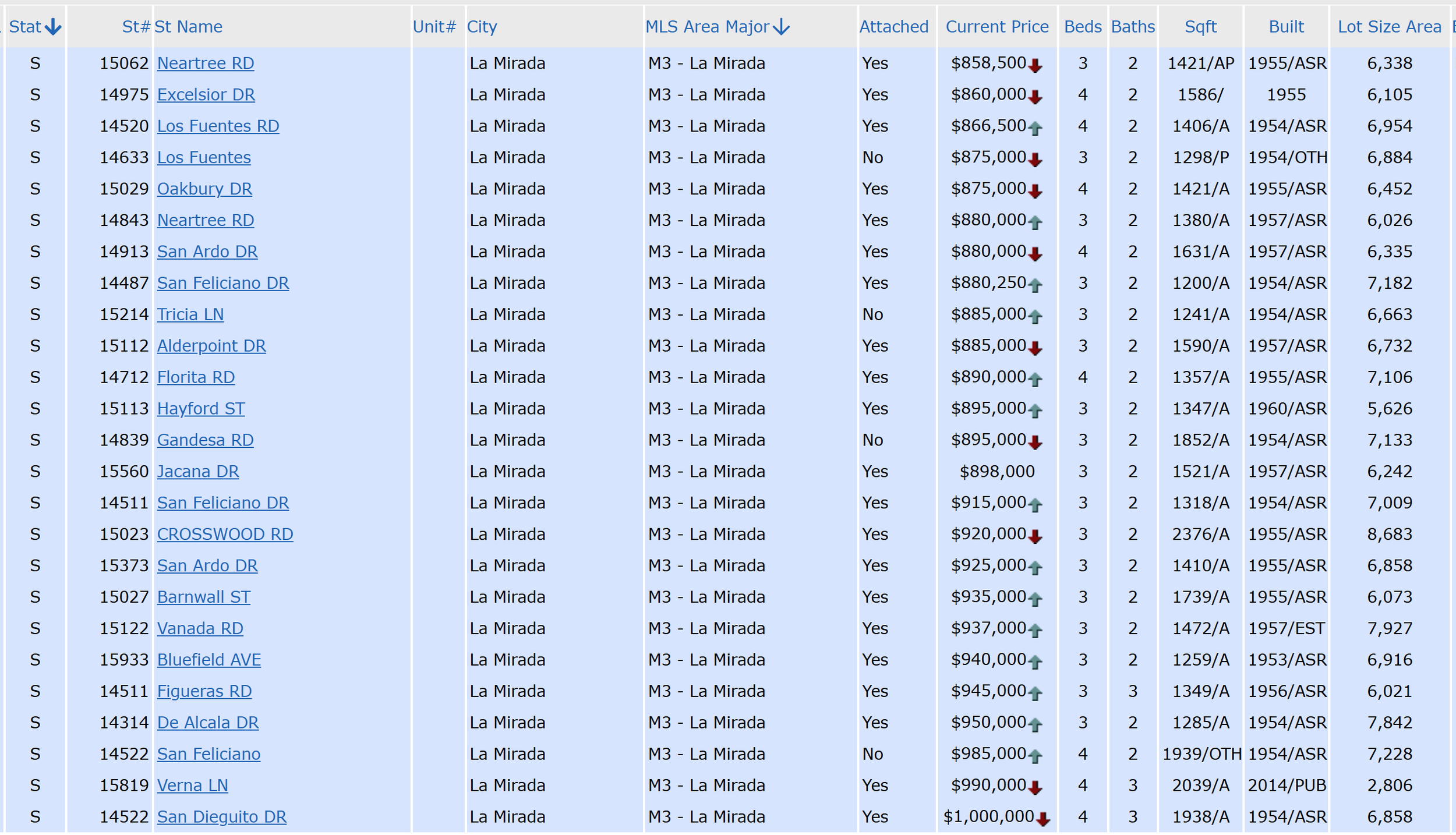Viewport: 1456px width, 835px height.
Task: Open 15819 Verna LN listing
Action: point(192,786)
